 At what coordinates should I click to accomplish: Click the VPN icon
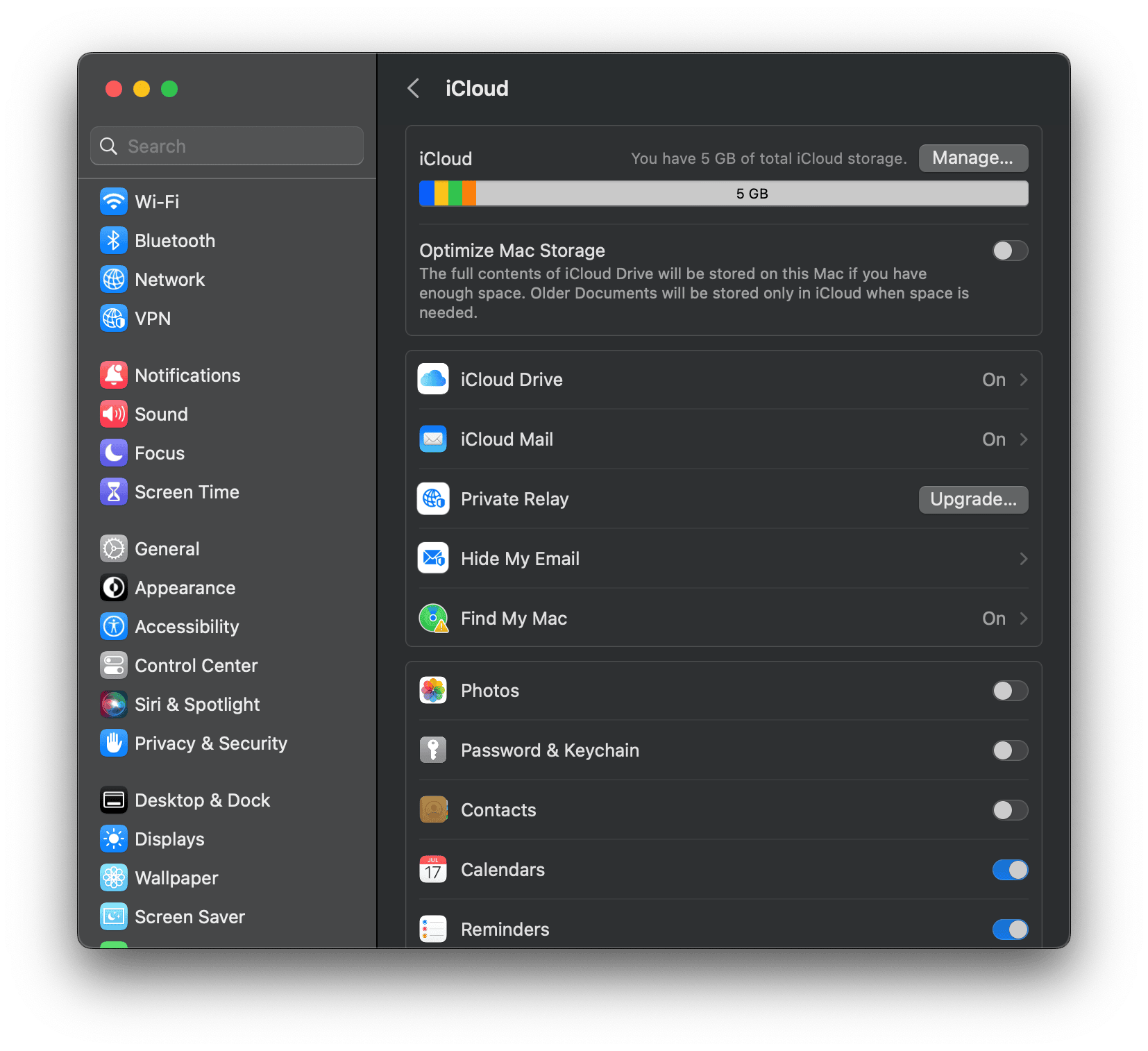pyautogui.click(x=114, y=319)
